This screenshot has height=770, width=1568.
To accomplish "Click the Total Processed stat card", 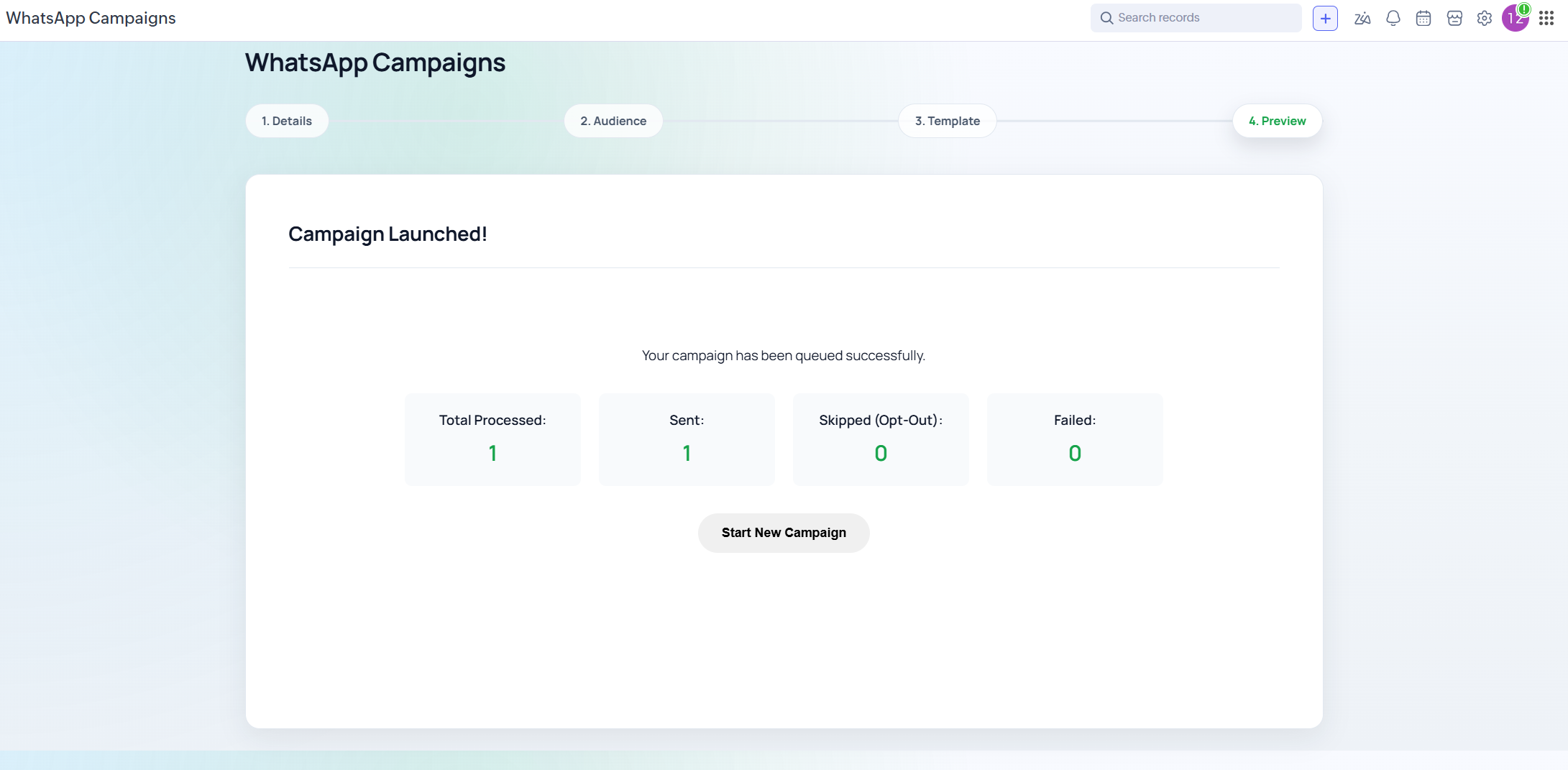I will click(492, 439).
